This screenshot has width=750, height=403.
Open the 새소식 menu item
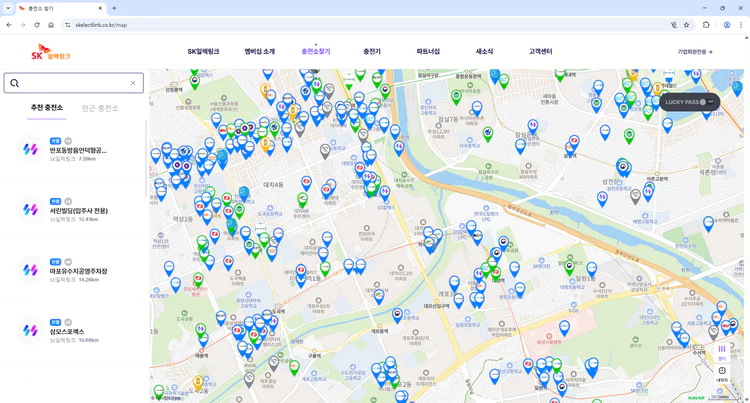[x=484, y=52]
